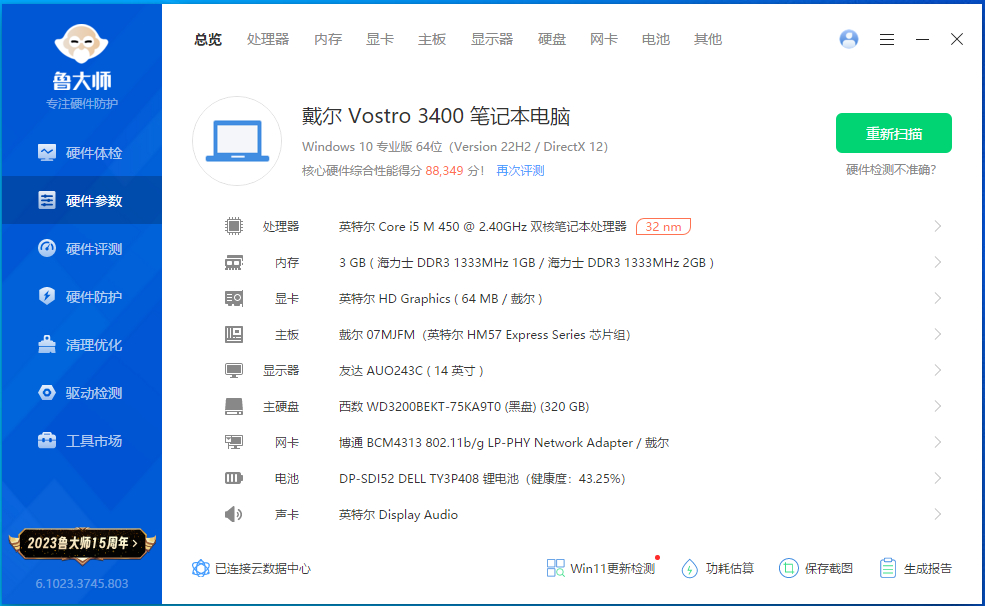Go to 硬件评测 in the sidebar
The image size is (985, 606).
(x=82, y=249)
